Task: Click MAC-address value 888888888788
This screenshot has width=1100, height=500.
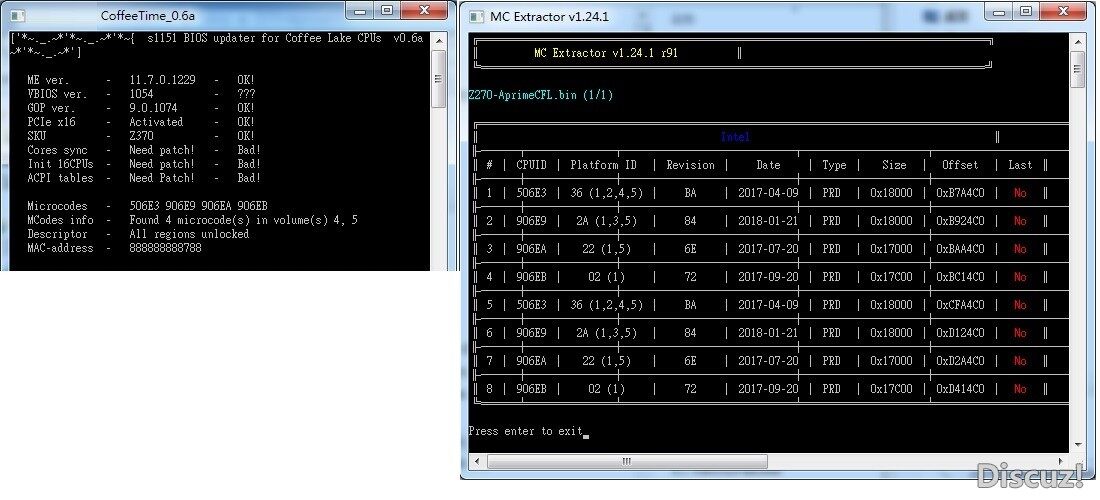Action: [x=165, y=248]
